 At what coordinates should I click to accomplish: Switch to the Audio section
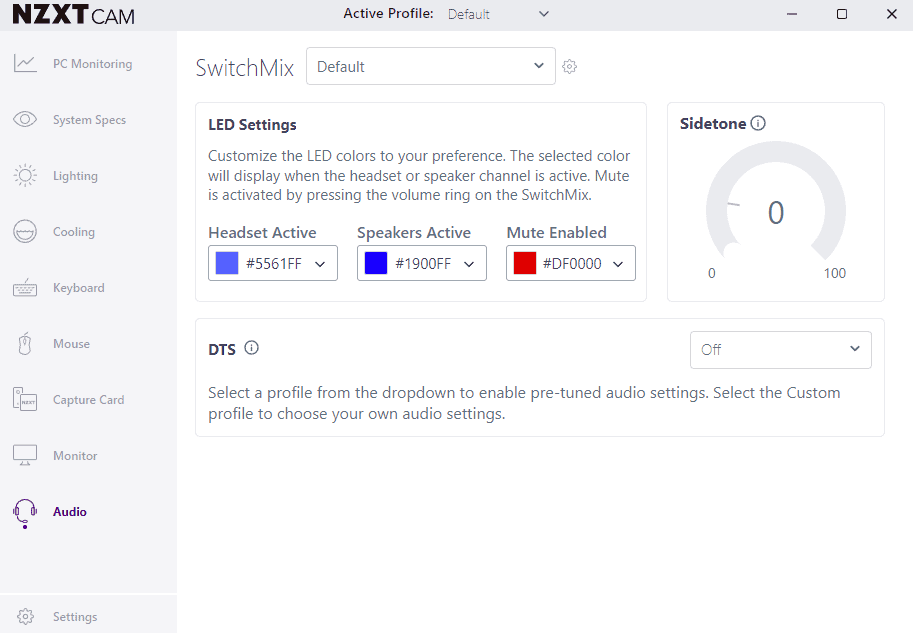click(69, 512)
